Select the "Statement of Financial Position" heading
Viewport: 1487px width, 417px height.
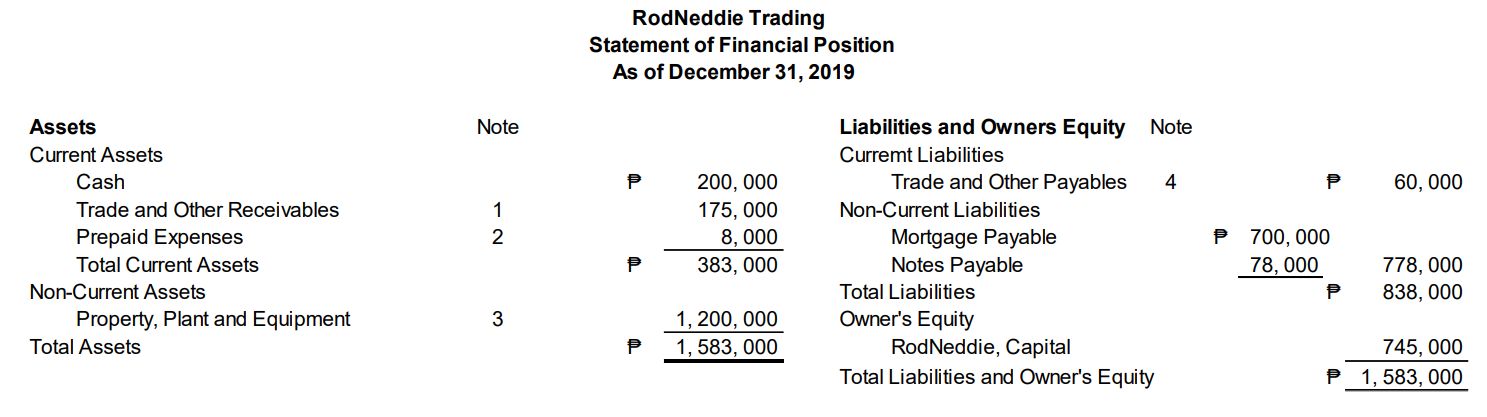(742, 45)
